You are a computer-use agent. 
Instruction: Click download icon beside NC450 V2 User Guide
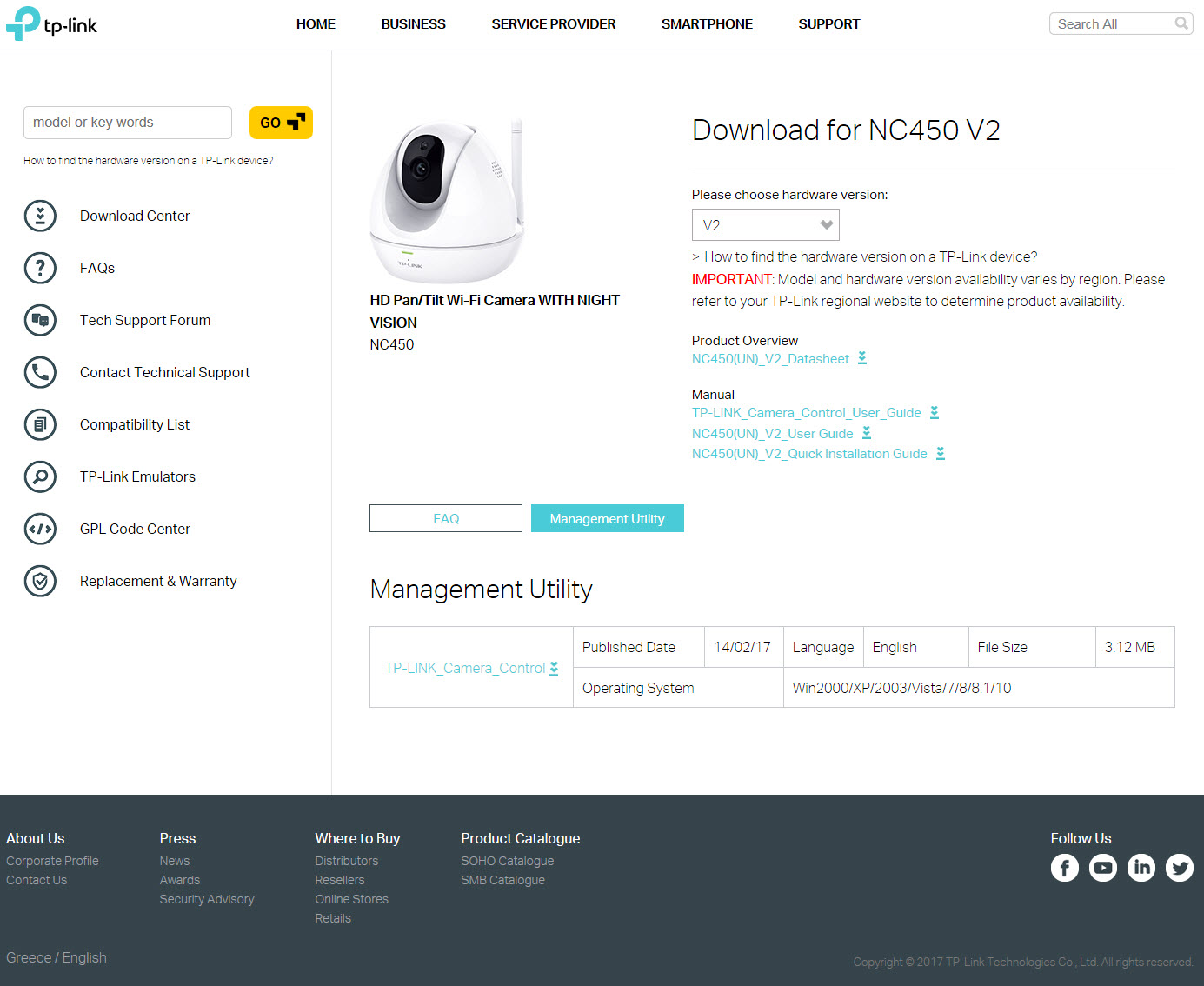pos(867,433)
